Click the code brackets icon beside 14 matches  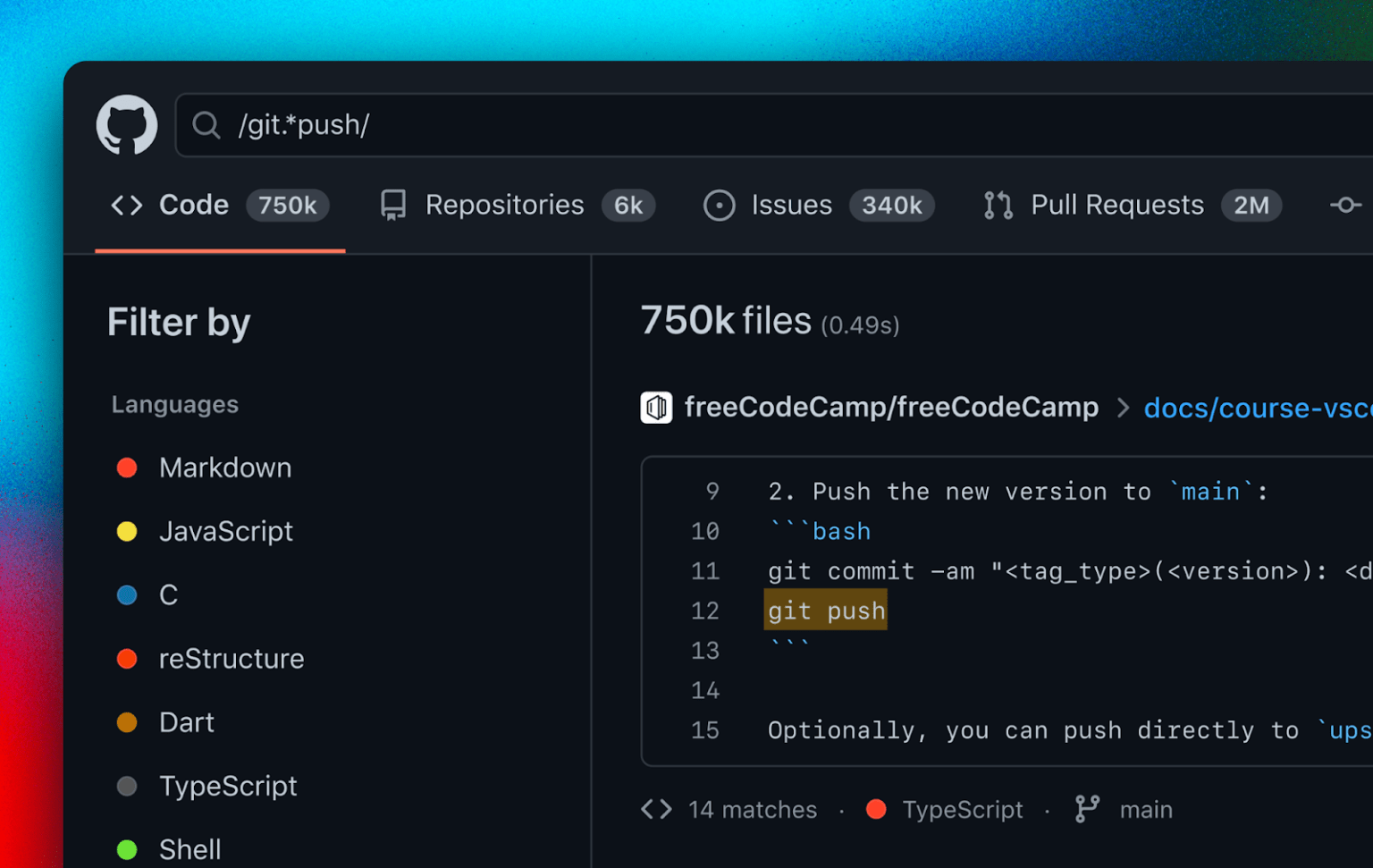coord(655,808)
